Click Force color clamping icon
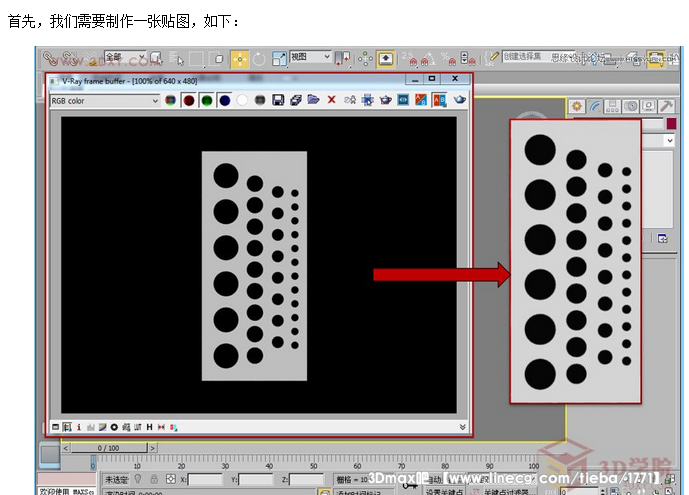The image size is (689, 495). 67,427
